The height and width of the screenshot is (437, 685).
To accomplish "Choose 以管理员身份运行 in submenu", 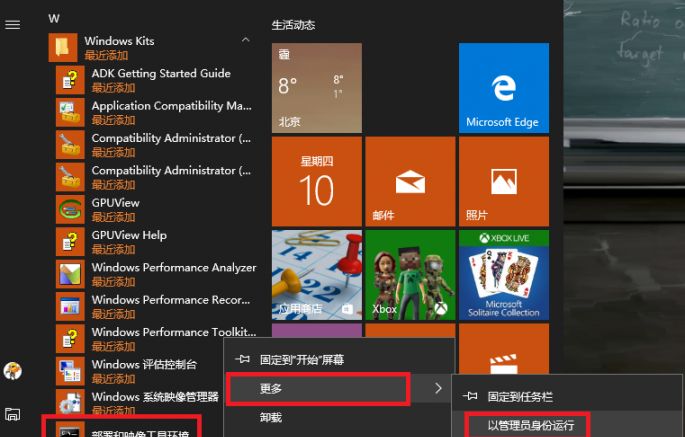I will coord(567,425).
